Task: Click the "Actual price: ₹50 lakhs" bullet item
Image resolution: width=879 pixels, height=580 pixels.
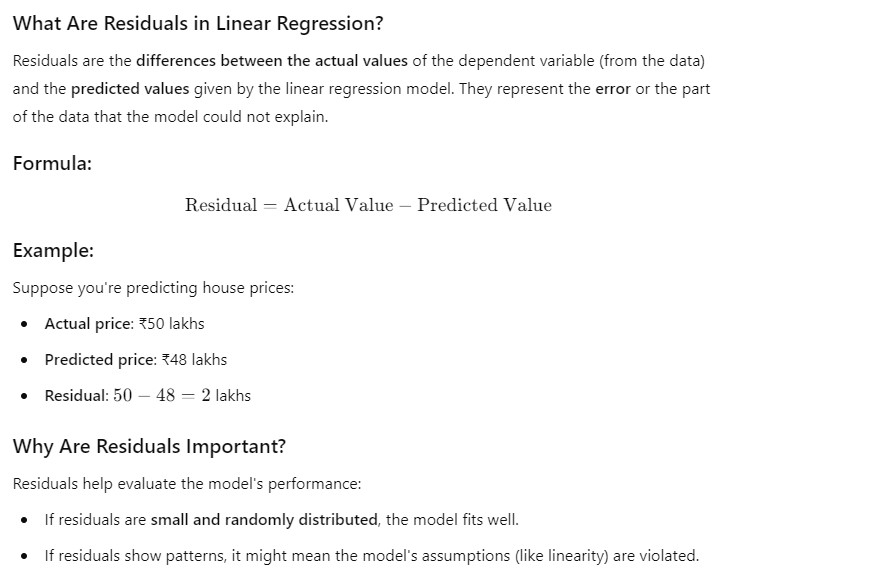Action: pos(124,323)
